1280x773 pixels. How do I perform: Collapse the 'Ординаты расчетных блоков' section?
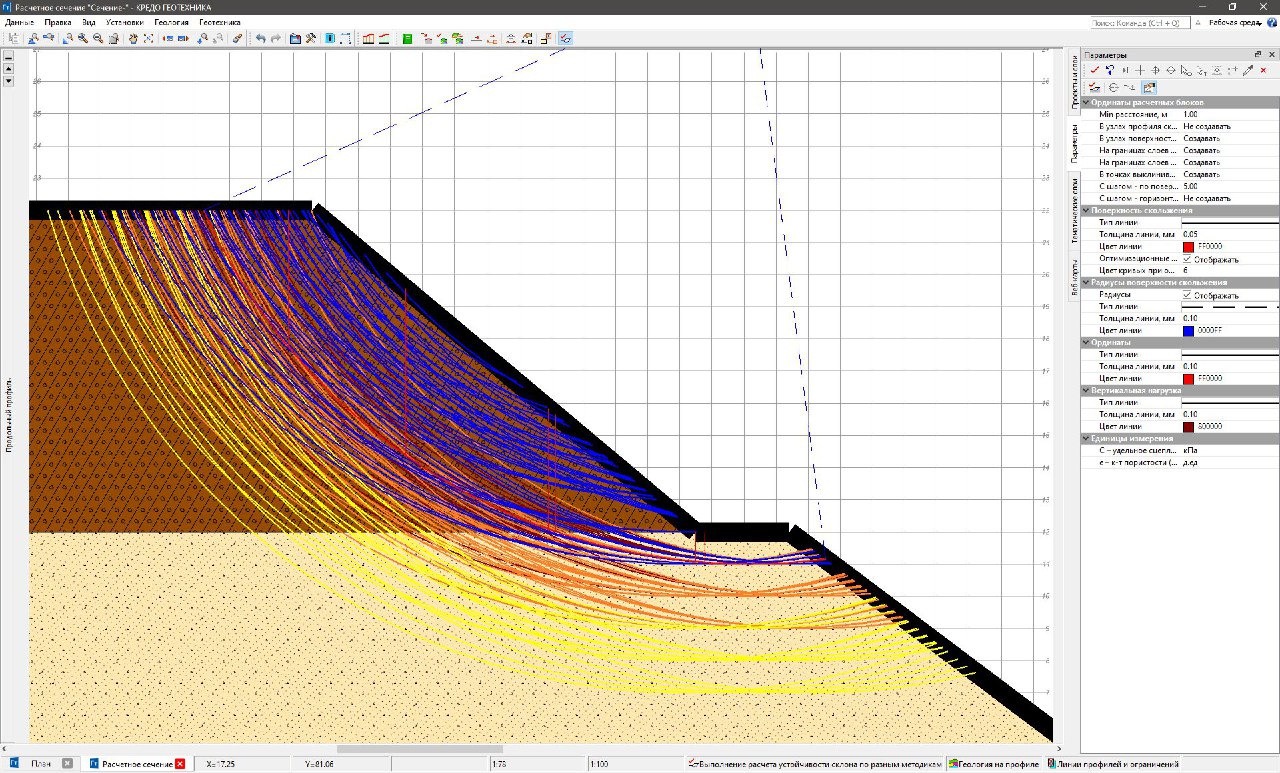(x=1086, y=102)
